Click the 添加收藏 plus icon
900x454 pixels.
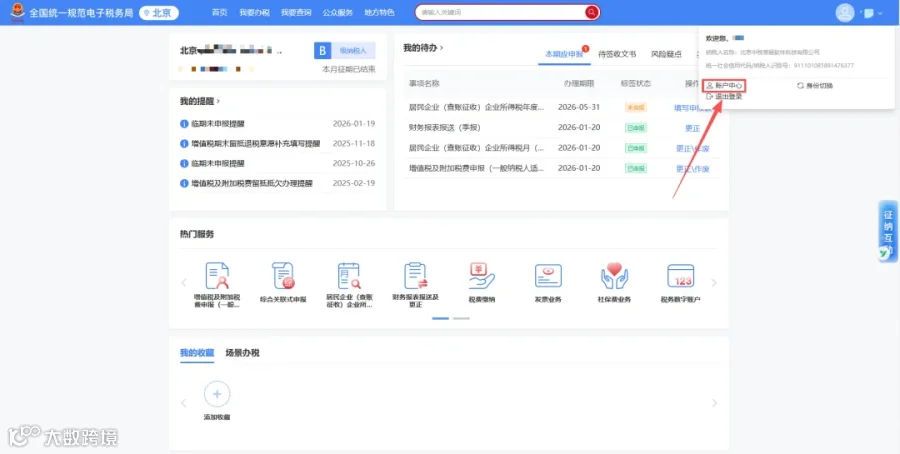point(217,394)
